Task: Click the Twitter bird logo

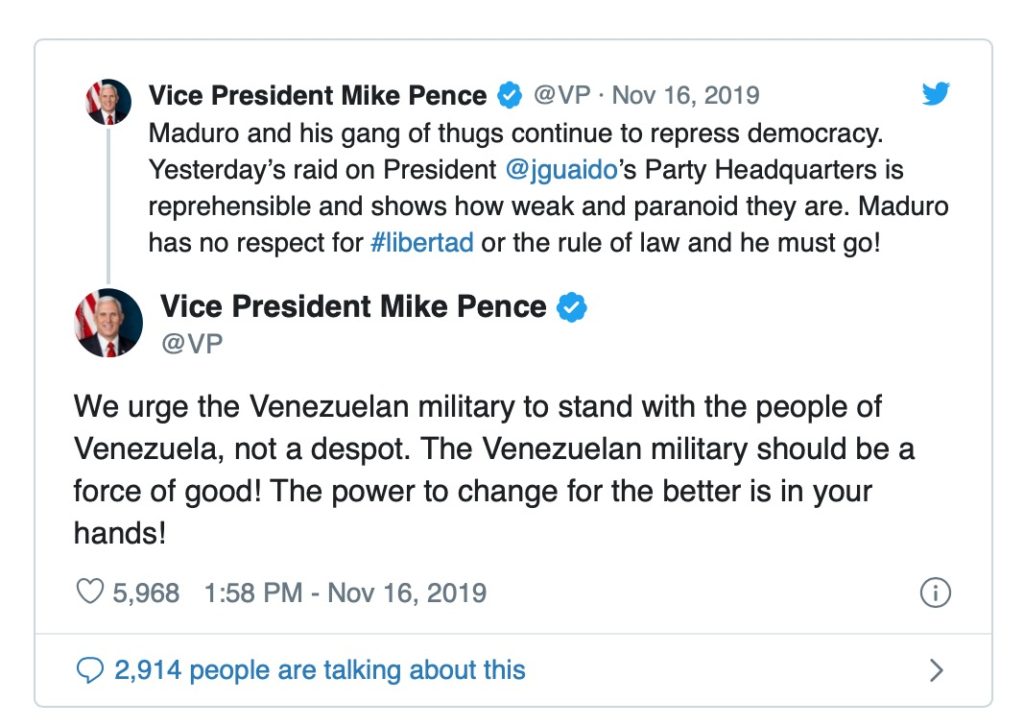Action: (935, 95)
